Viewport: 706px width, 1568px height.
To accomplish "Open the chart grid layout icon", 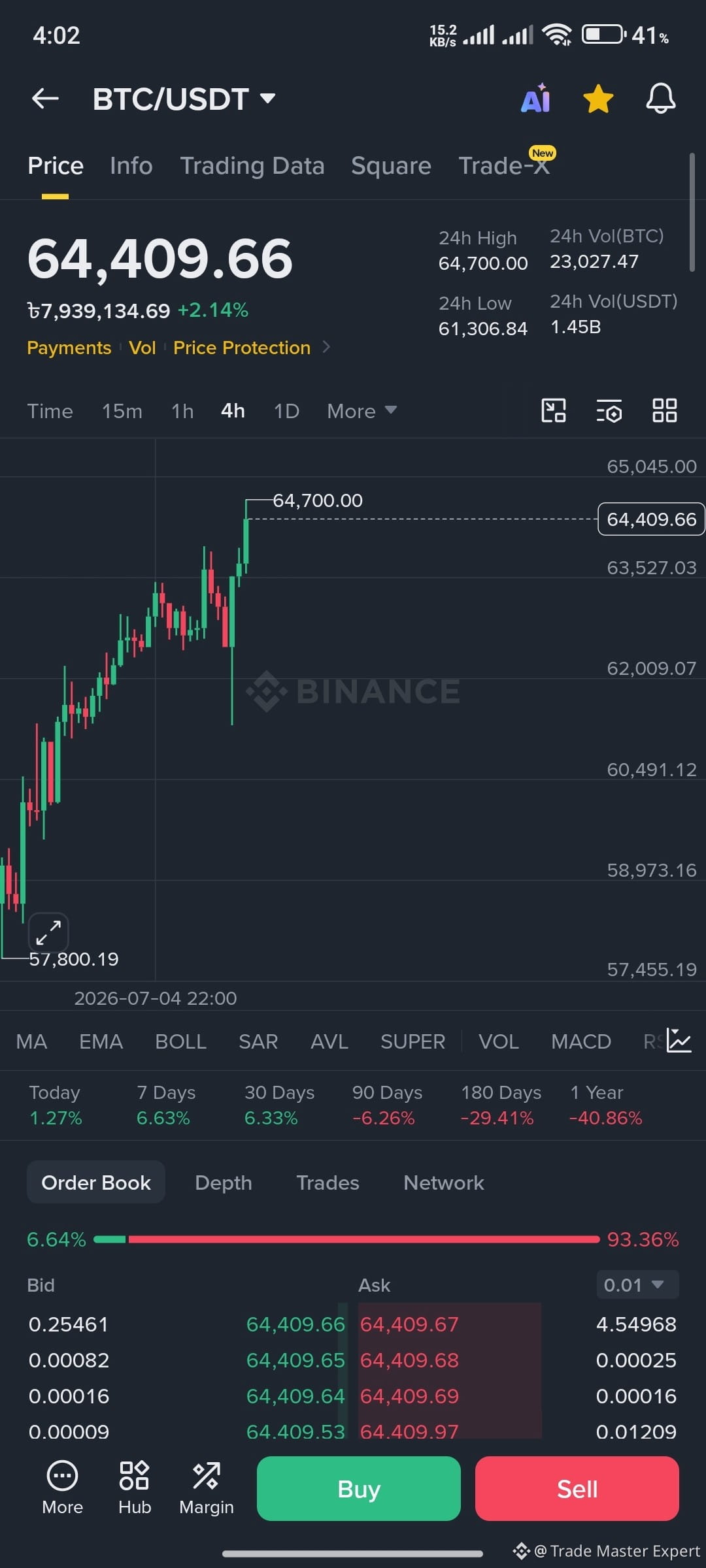I will [x=665, y=411].
